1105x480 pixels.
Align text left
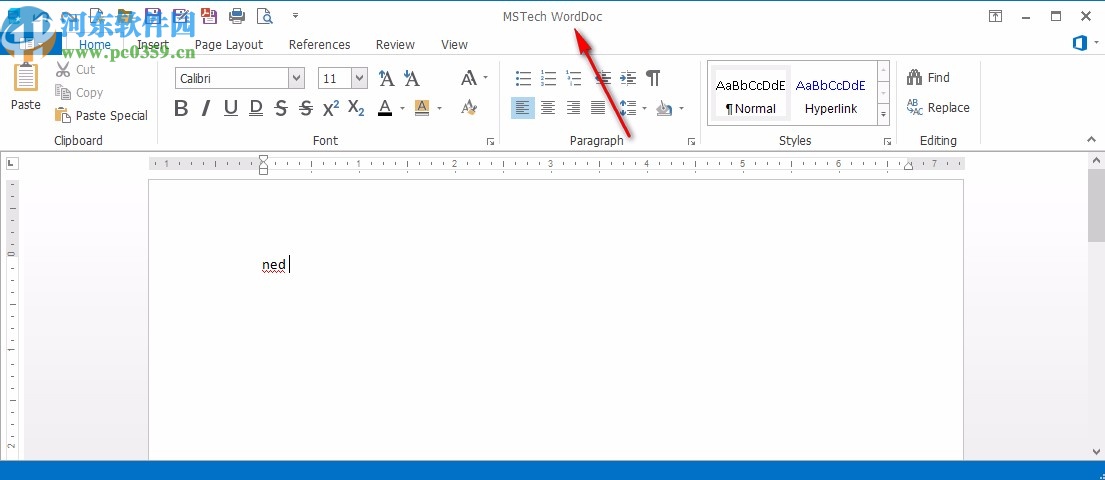[522, 108]
